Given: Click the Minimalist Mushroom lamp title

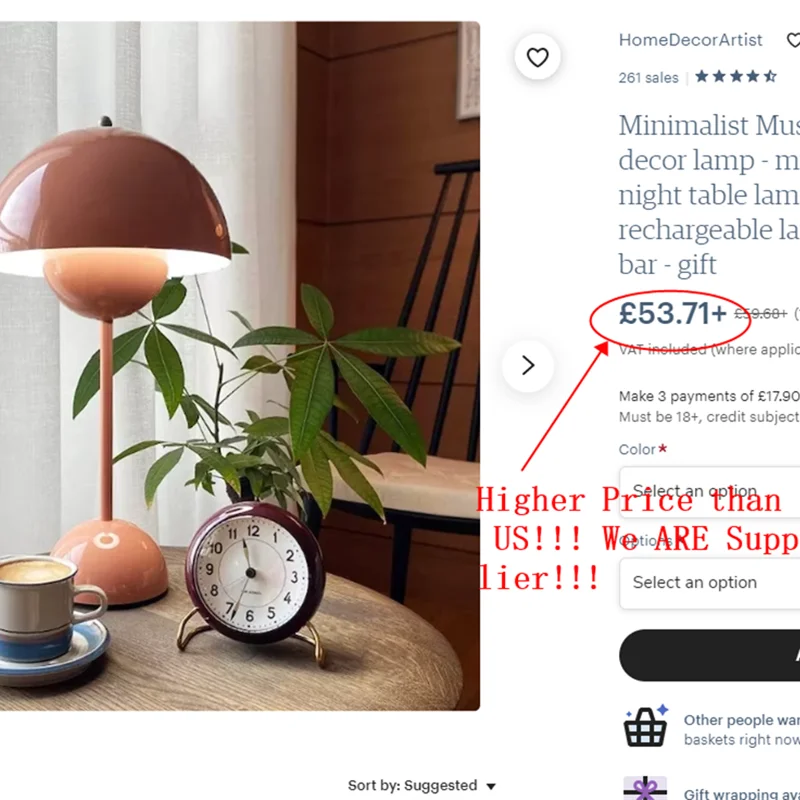Looking at the screenshot, I should tap(709, 194).
